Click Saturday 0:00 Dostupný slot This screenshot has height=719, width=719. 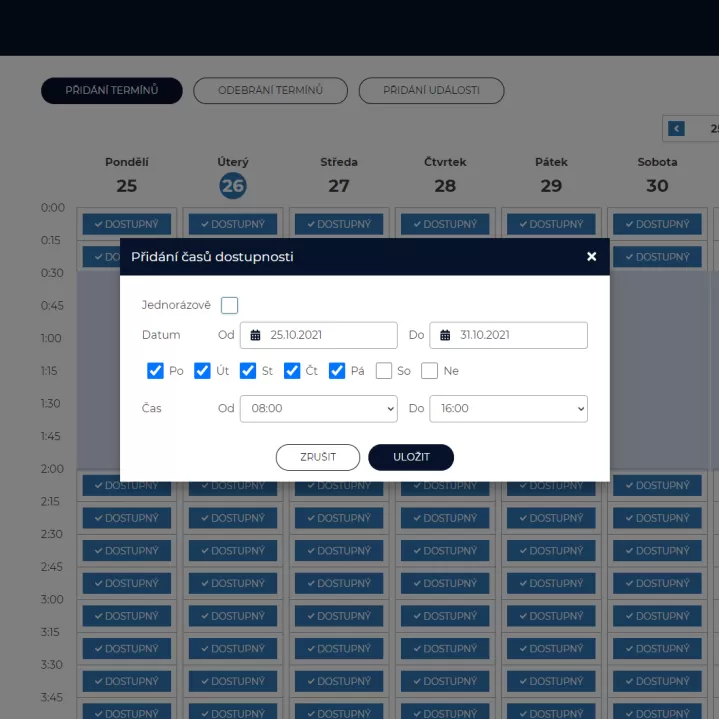(656, 224)
